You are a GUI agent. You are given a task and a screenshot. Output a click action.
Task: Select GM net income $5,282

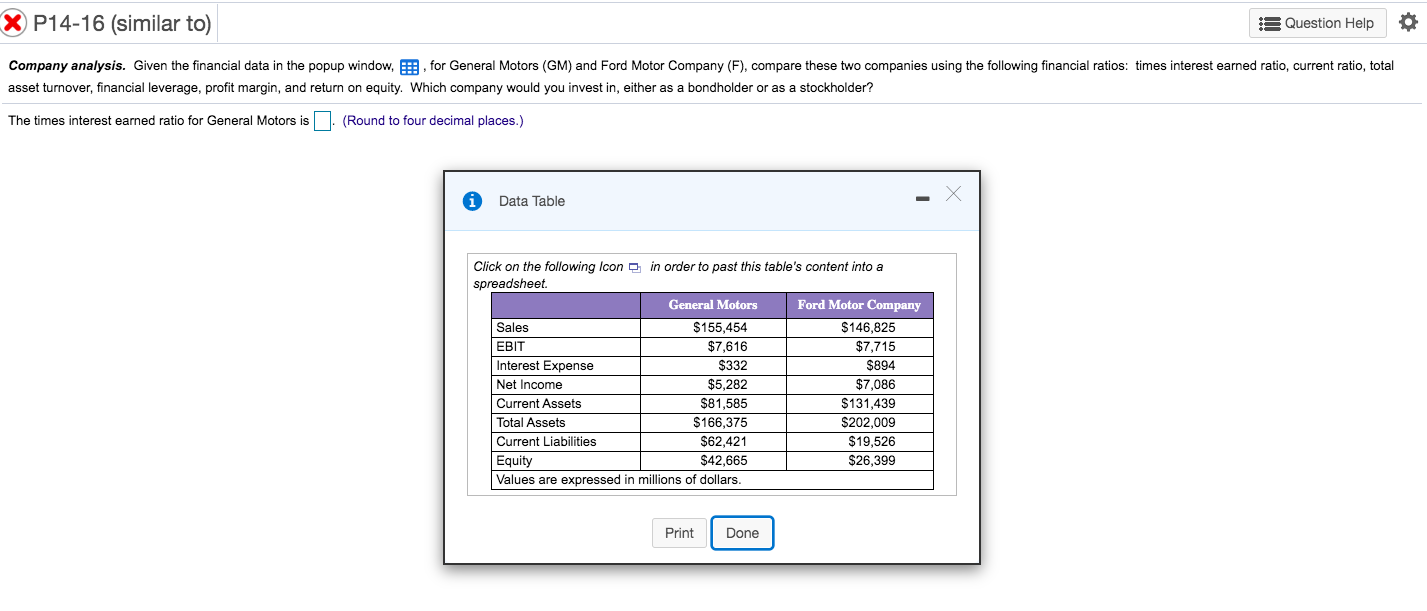click(x=727, y=385)
